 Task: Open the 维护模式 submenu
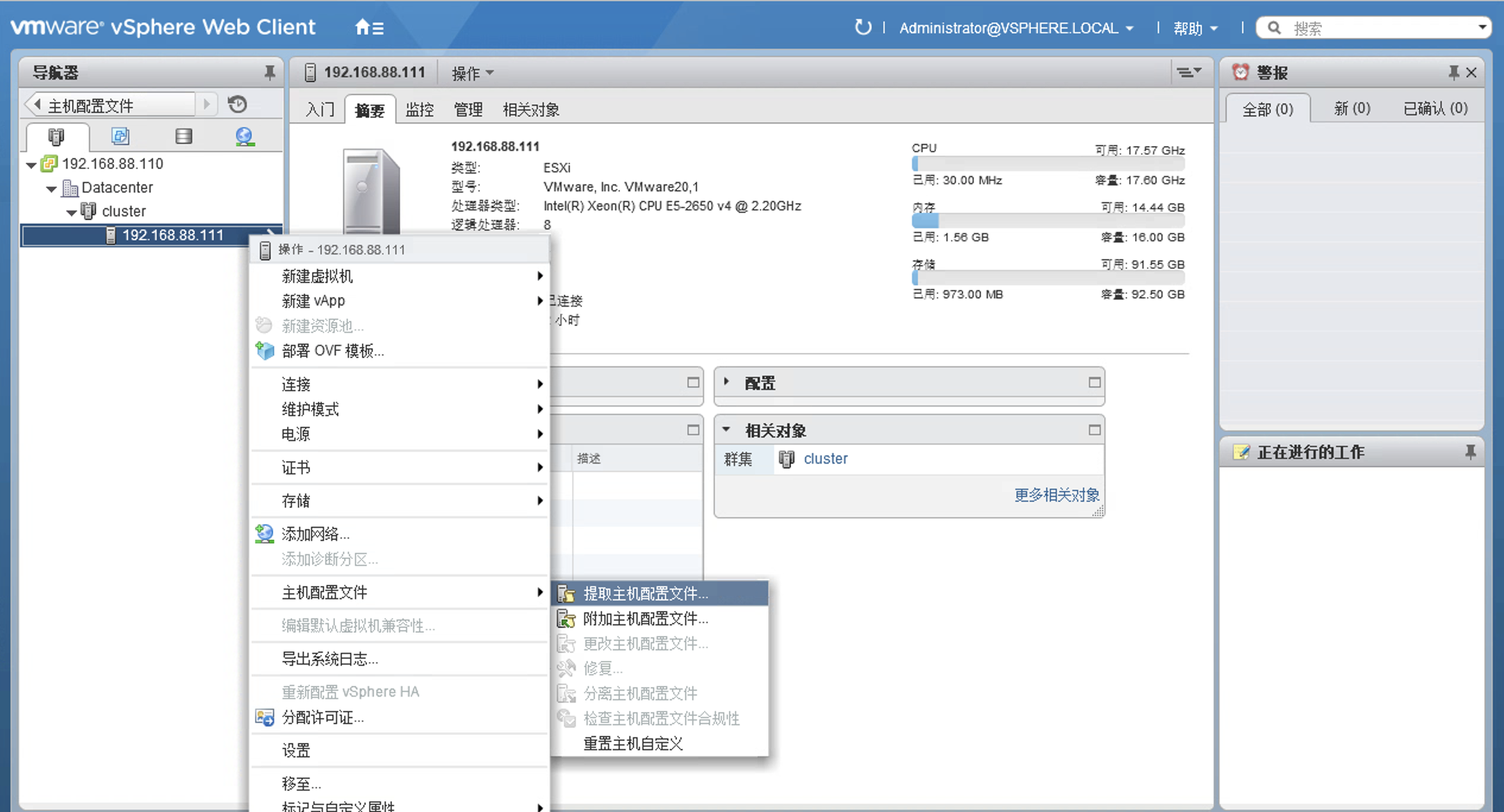pos(400,409)
